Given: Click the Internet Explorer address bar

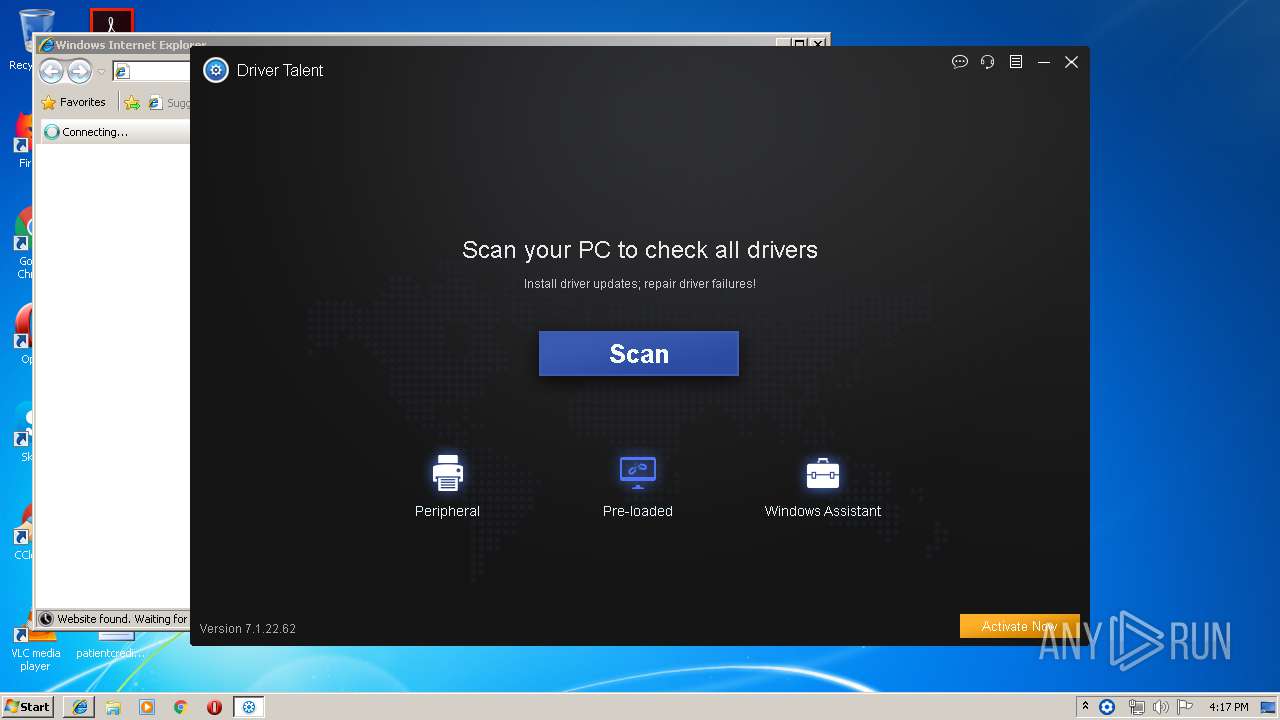Looking at the screenshot, I should click(x=152, y=71).
